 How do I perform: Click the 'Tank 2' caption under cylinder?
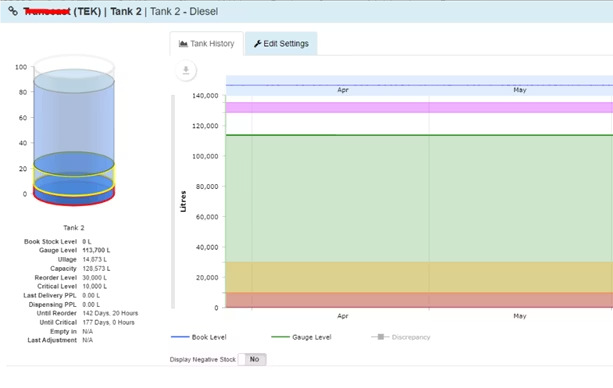(74, 228)
